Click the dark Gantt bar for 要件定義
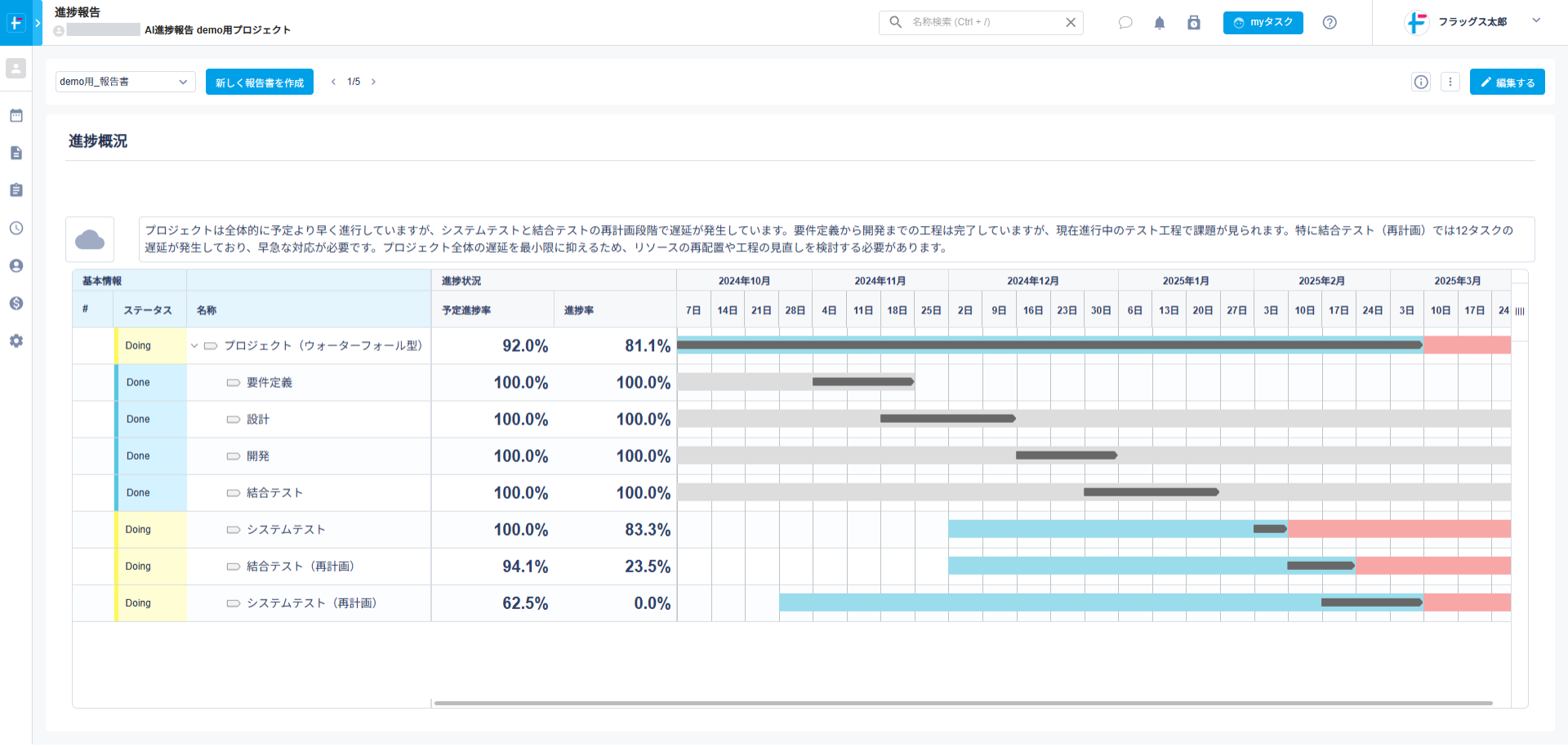1568x747 pixels. (863, 382)
